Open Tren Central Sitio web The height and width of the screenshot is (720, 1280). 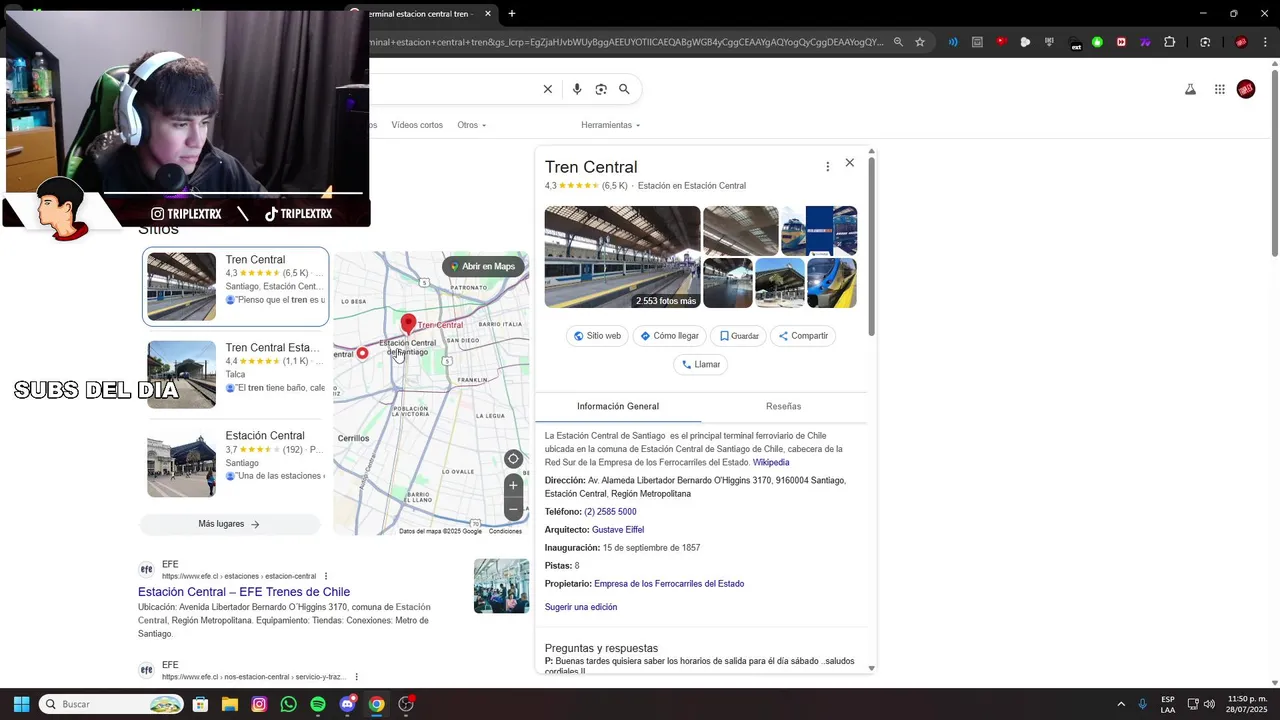point(597,336)
